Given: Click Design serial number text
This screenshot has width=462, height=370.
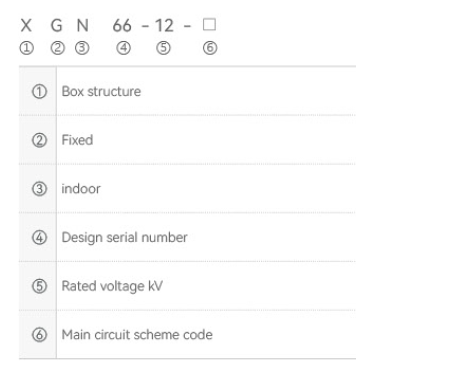Looking at the screenshot, I should (x=124, y=238).
